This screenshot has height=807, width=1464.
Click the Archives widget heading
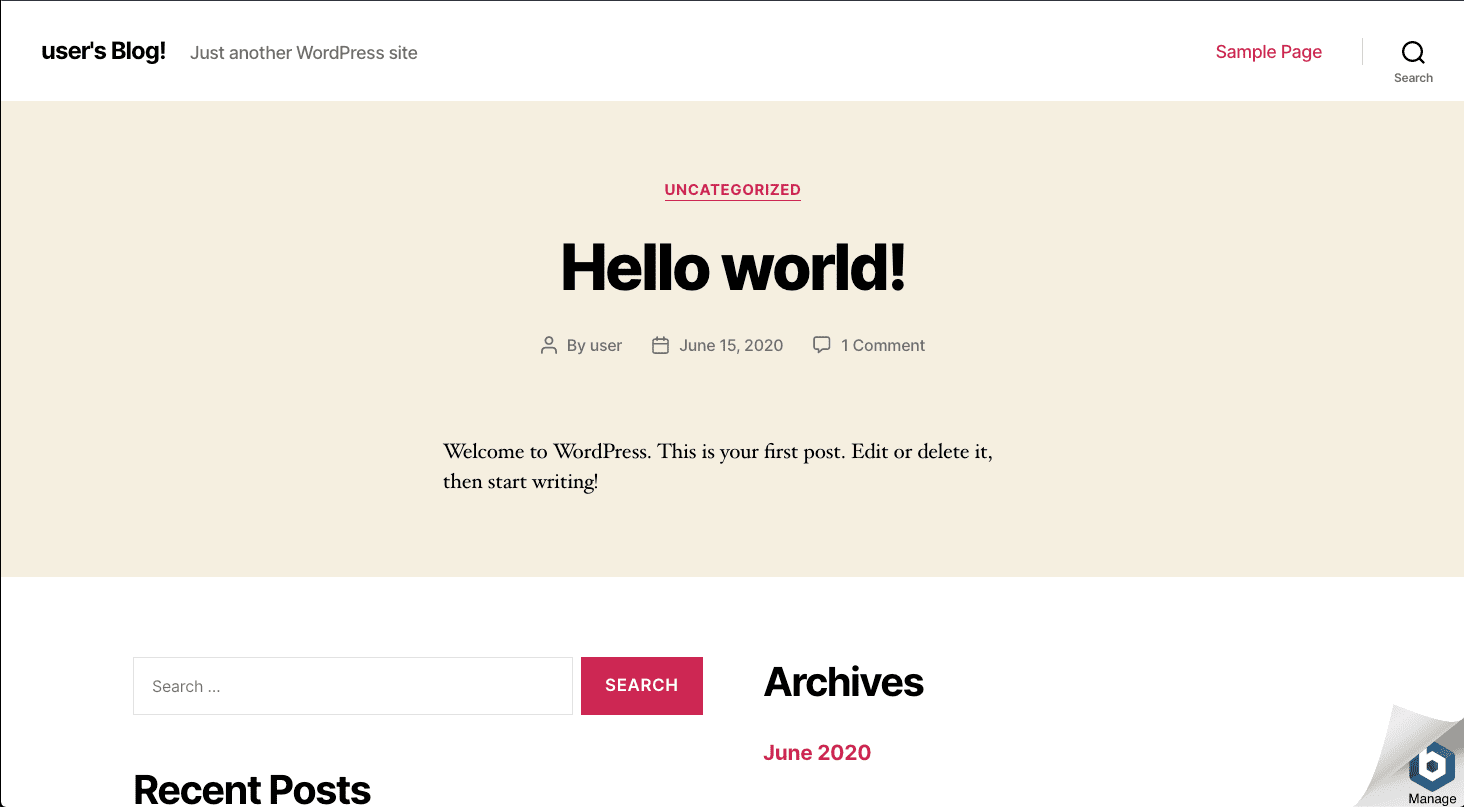click(x=844, y=683)
